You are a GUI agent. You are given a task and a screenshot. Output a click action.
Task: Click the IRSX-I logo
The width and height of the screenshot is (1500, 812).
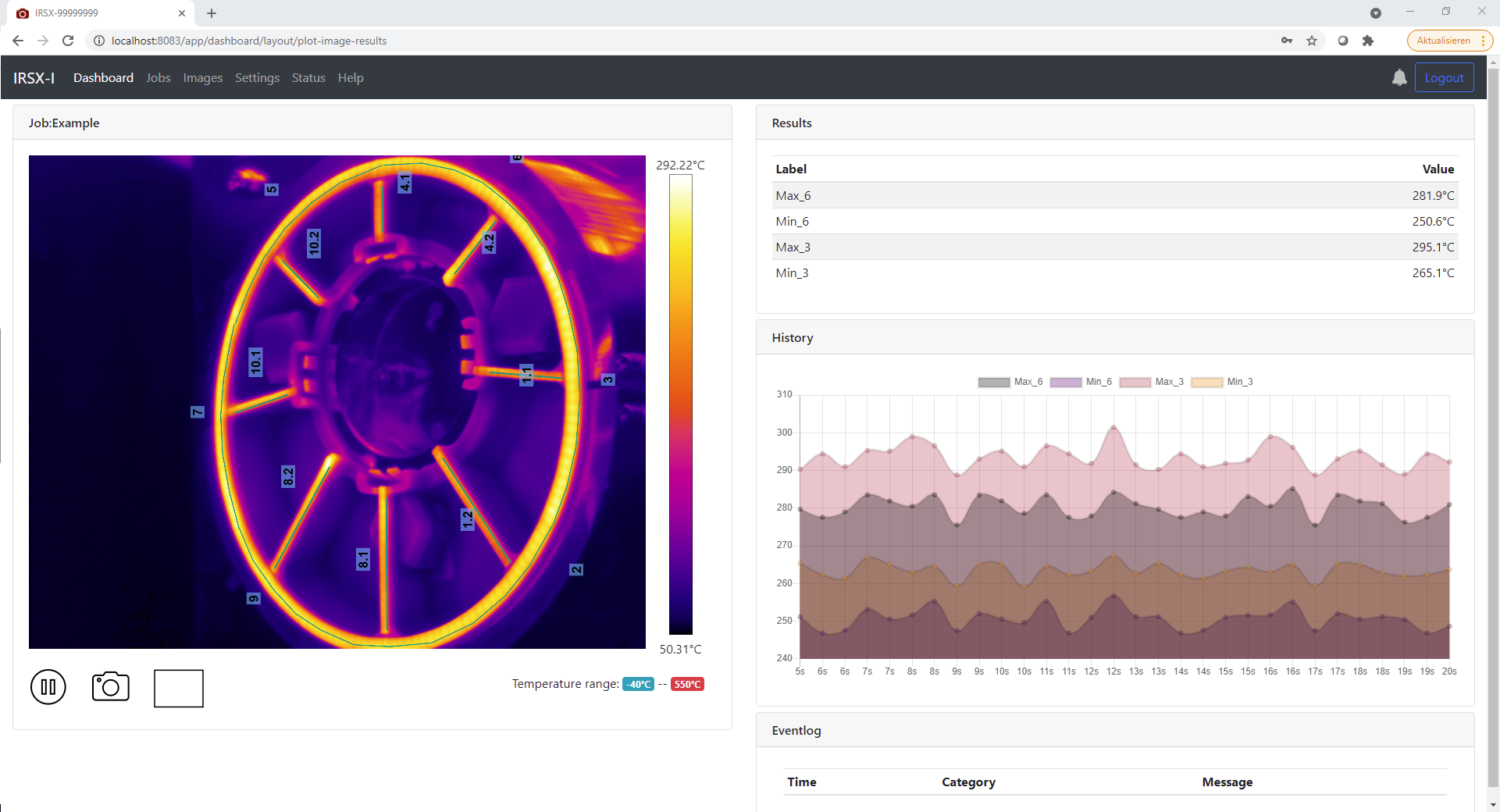pos(34,77)
